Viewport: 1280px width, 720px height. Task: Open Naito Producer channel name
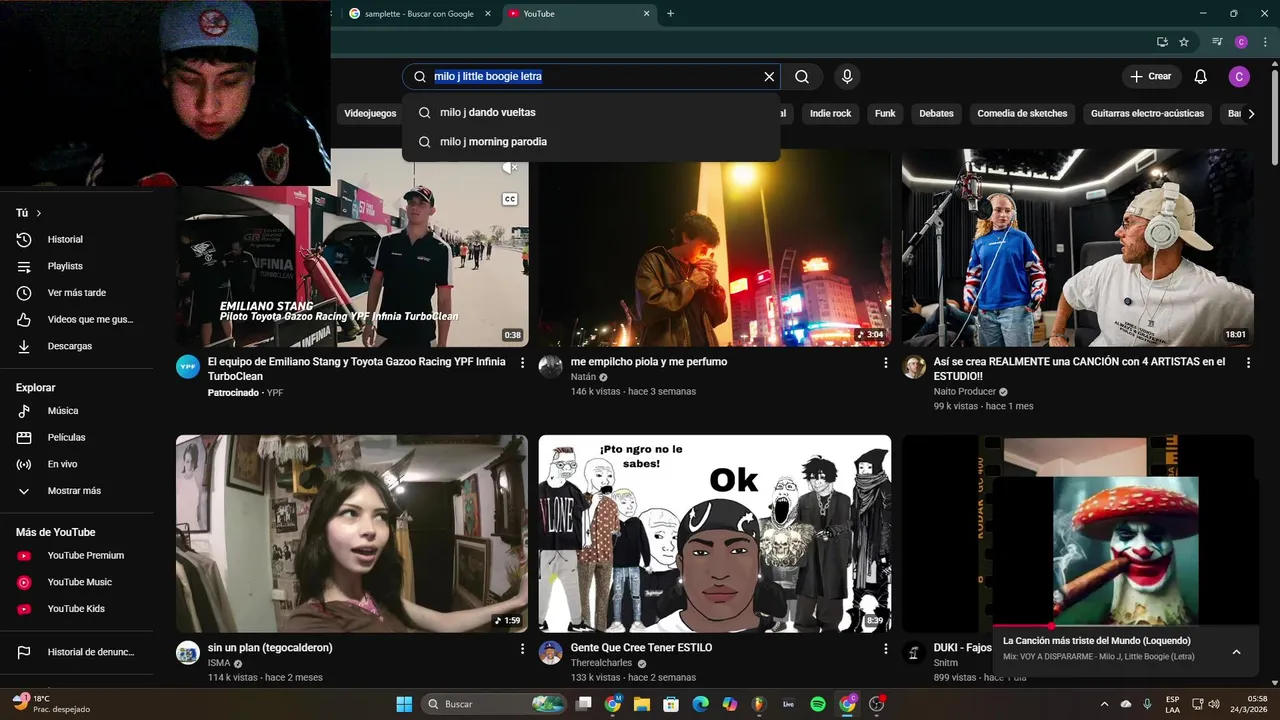tap(965, 391)
